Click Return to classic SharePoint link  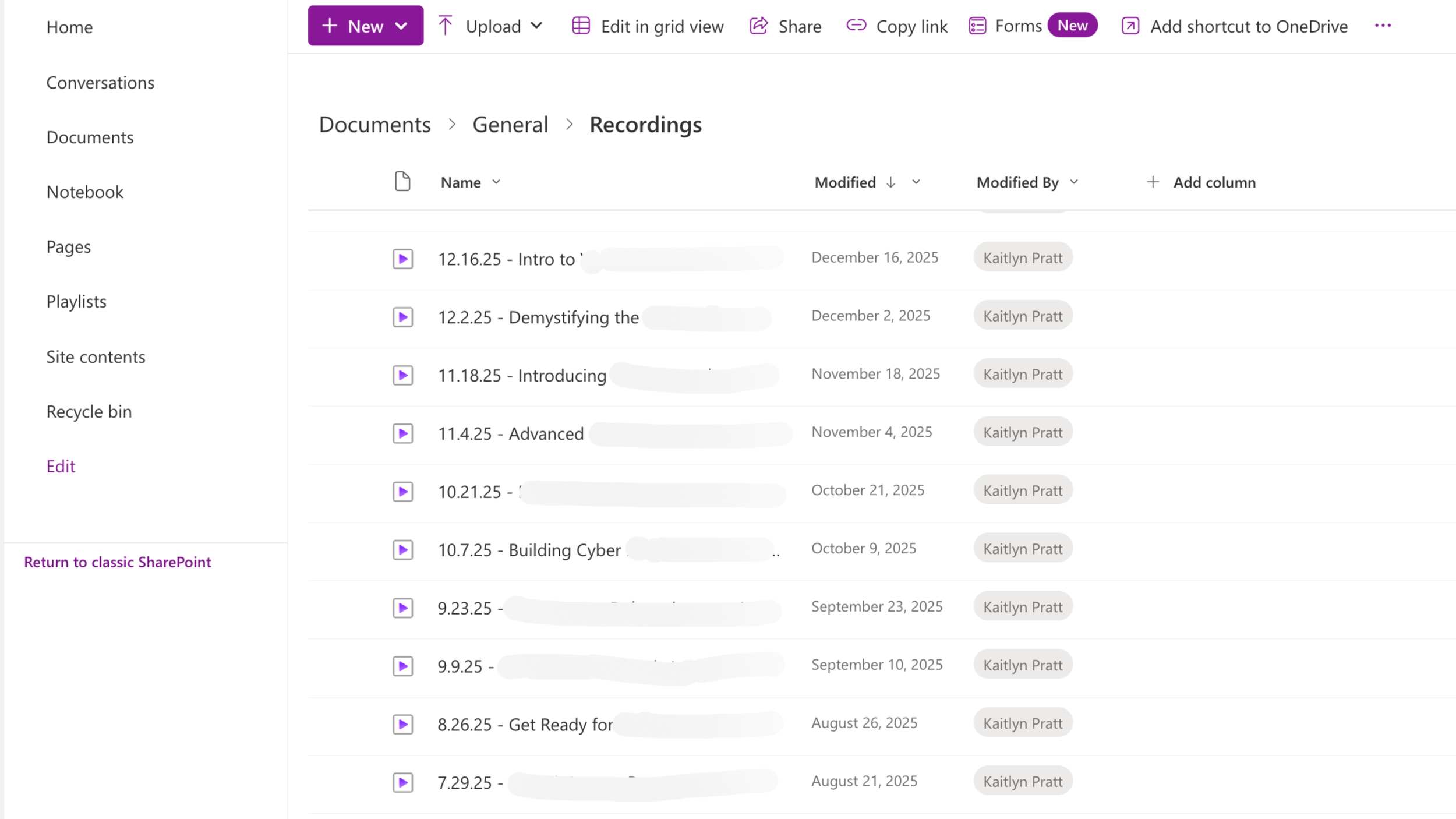[117, 562]
